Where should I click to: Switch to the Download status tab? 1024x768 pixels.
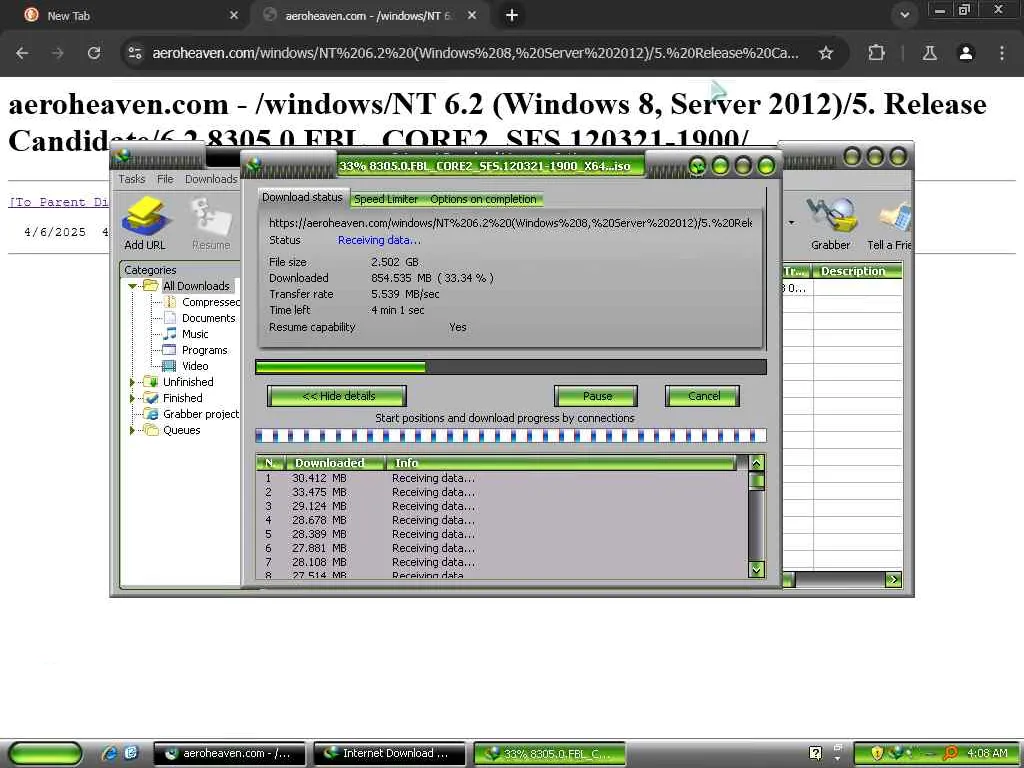click(x=302, y=197)
